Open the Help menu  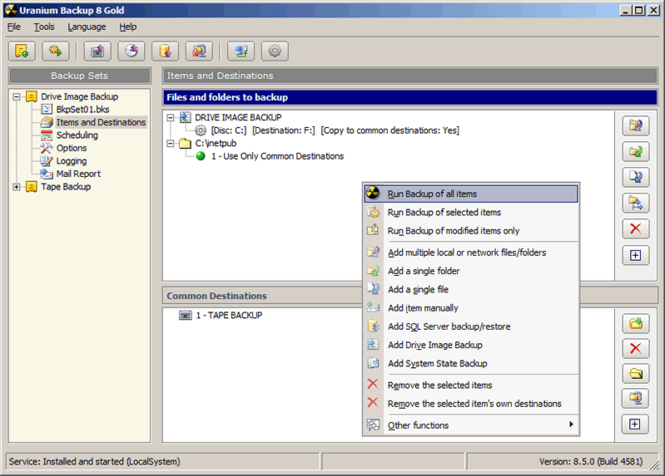tap(128, 27)
